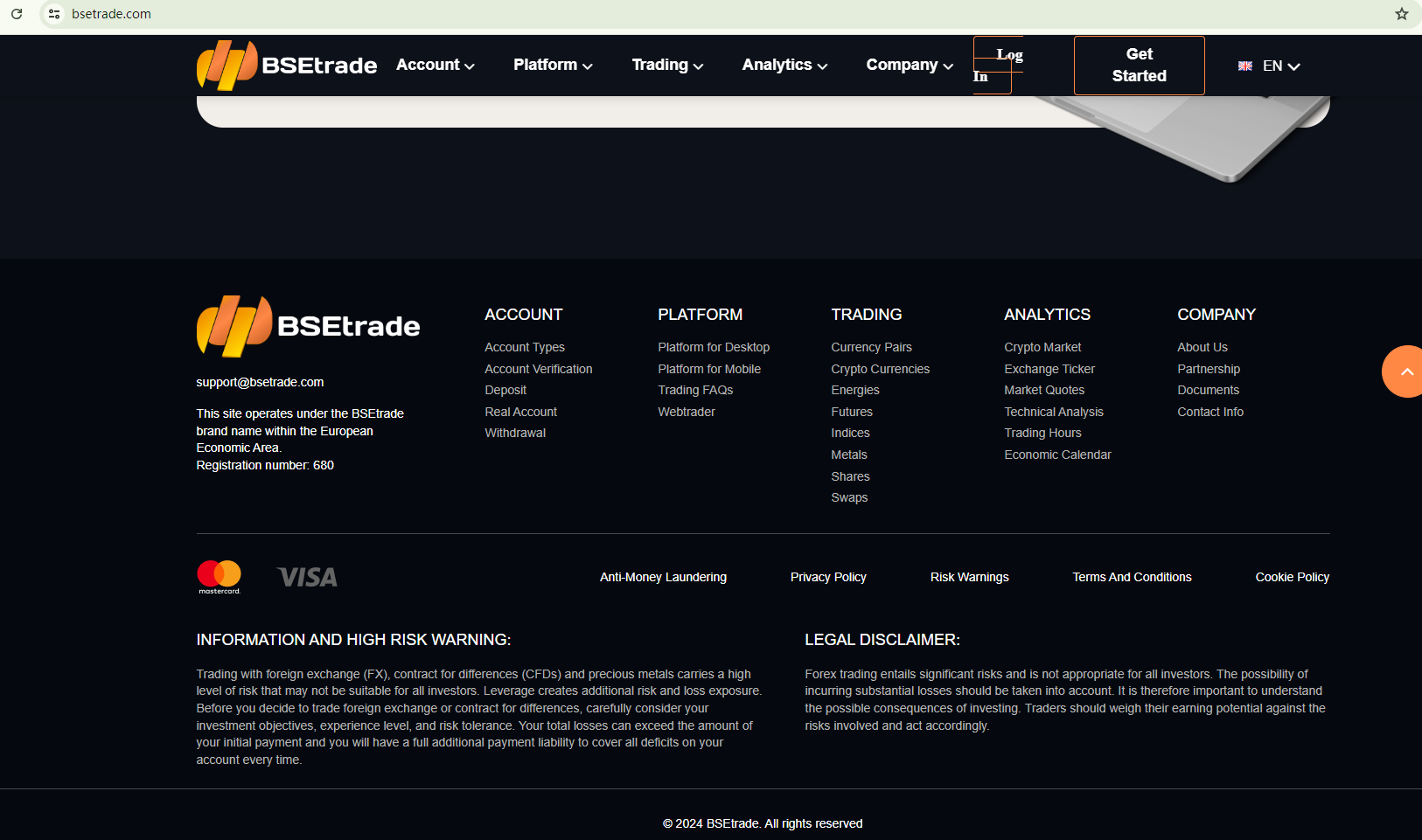Open the Platform menu in navbar
The height and width of the screenshot is (840, 1422).
tap(553, 66)
